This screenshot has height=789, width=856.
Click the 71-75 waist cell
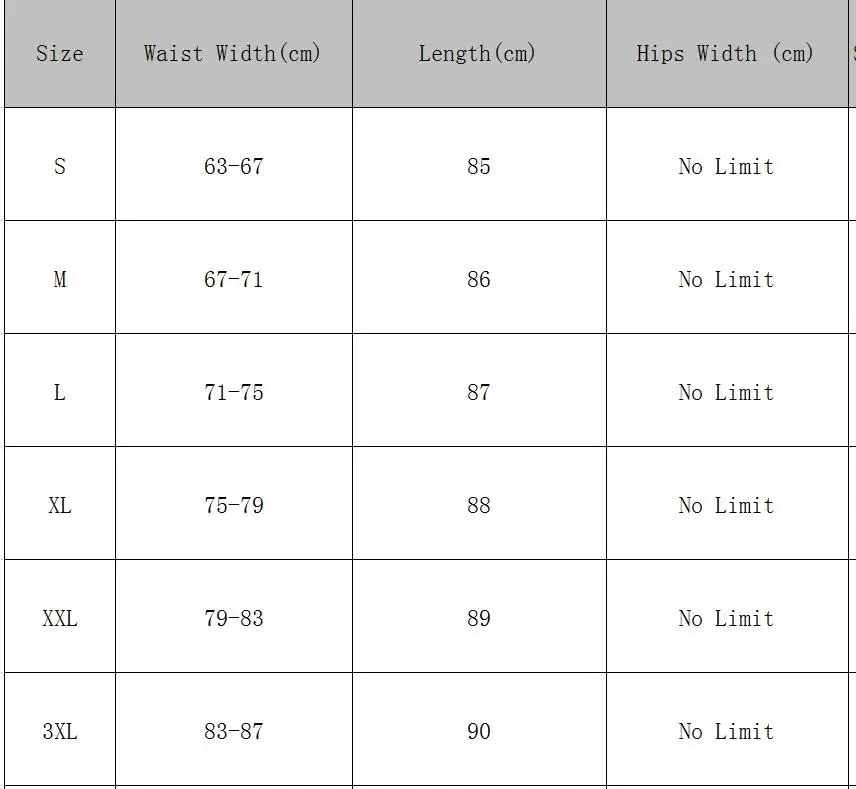(234, 392)
